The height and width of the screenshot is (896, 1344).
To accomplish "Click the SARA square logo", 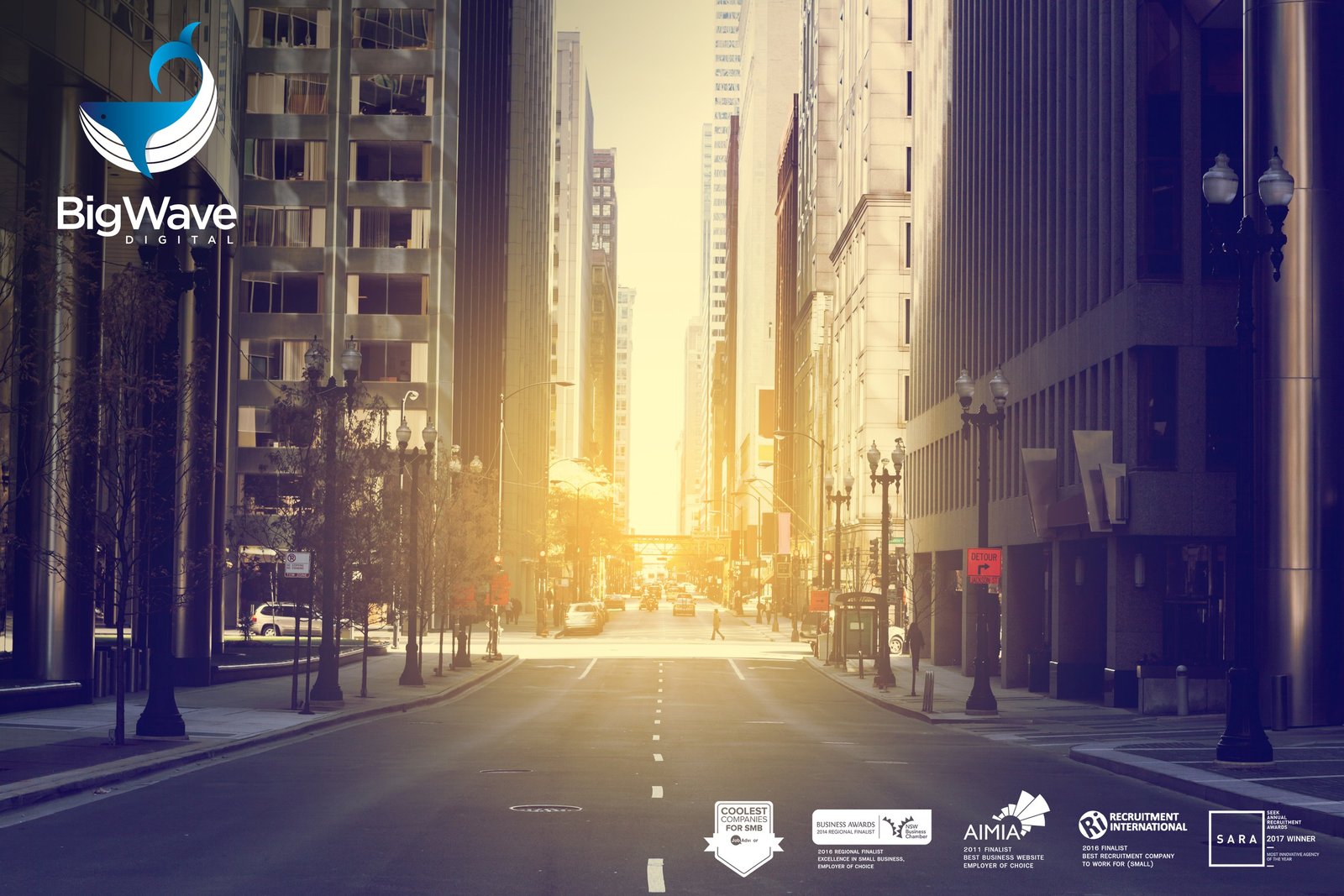I will click(x=1236, y=838).
